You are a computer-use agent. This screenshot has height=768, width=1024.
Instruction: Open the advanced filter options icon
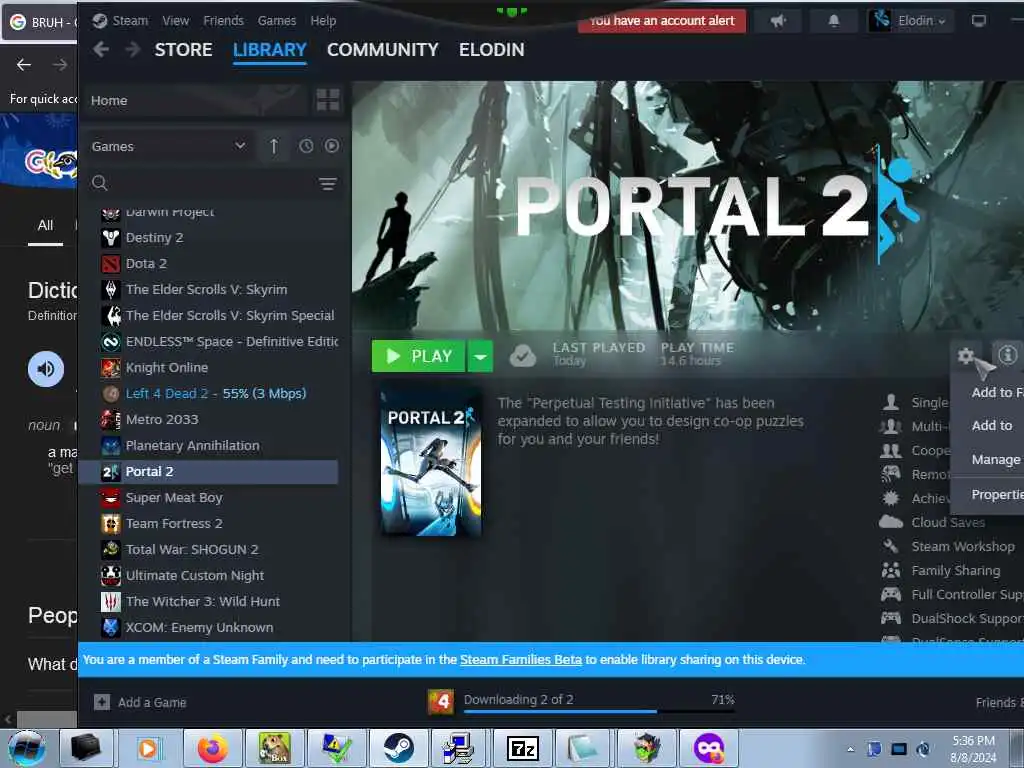328,184
